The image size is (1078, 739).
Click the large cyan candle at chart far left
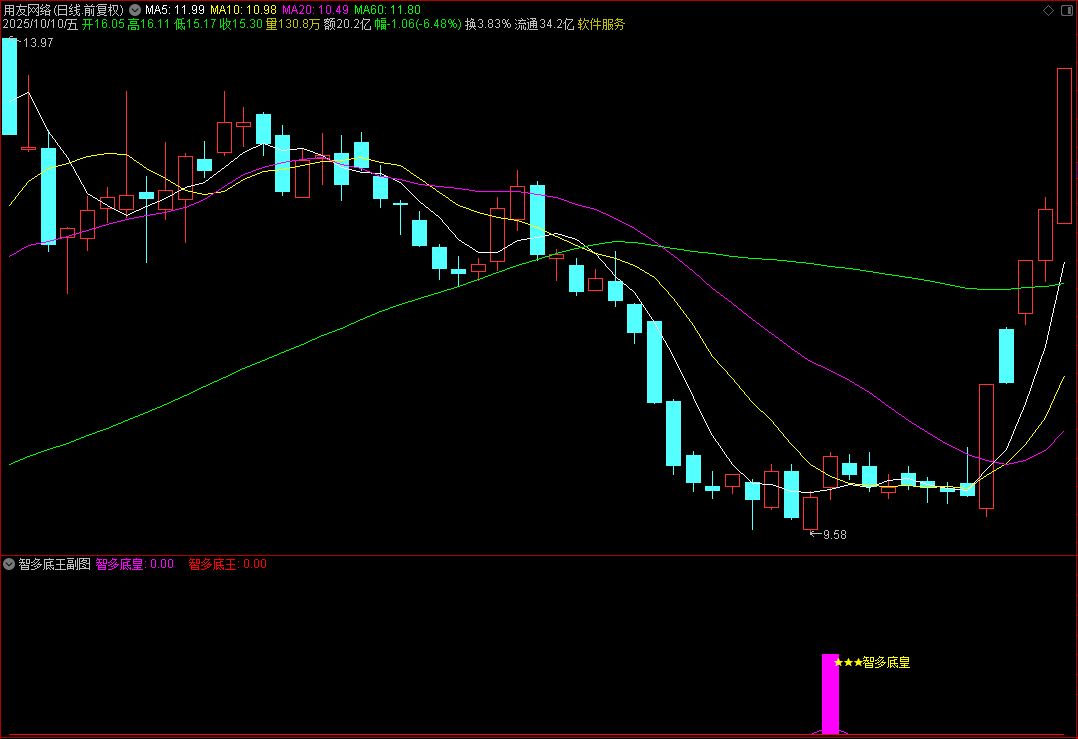click(x=10, y=87)
